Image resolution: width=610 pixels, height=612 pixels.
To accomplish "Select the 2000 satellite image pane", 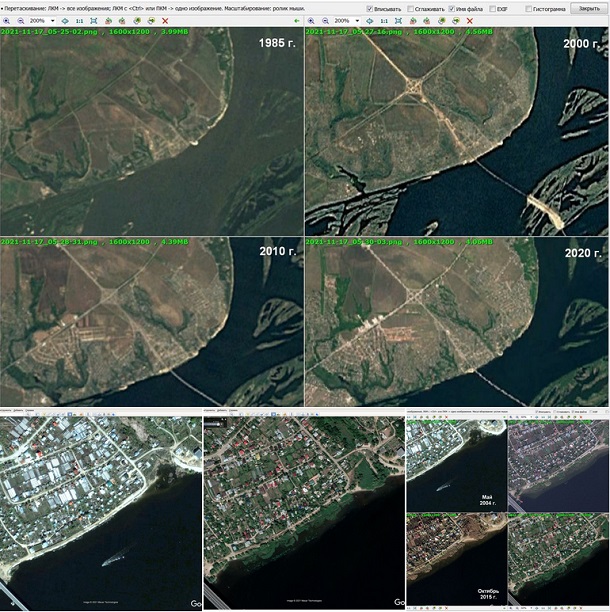I will [457, 132].
